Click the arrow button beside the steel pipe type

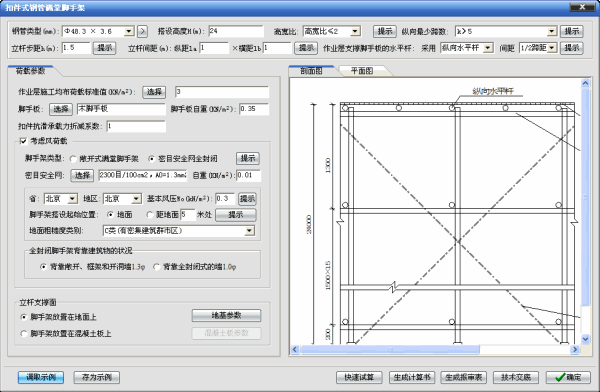point(142,31)
